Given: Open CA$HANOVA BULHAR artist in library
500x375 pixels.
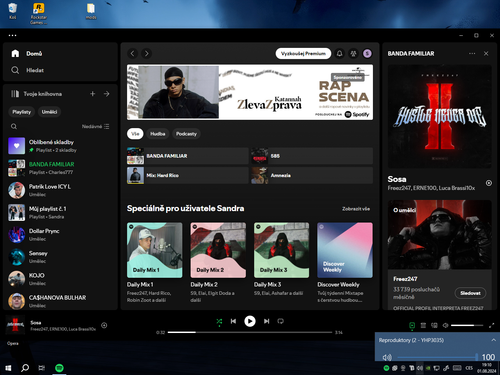Looking at the screenshot, I should coord(60,301).
